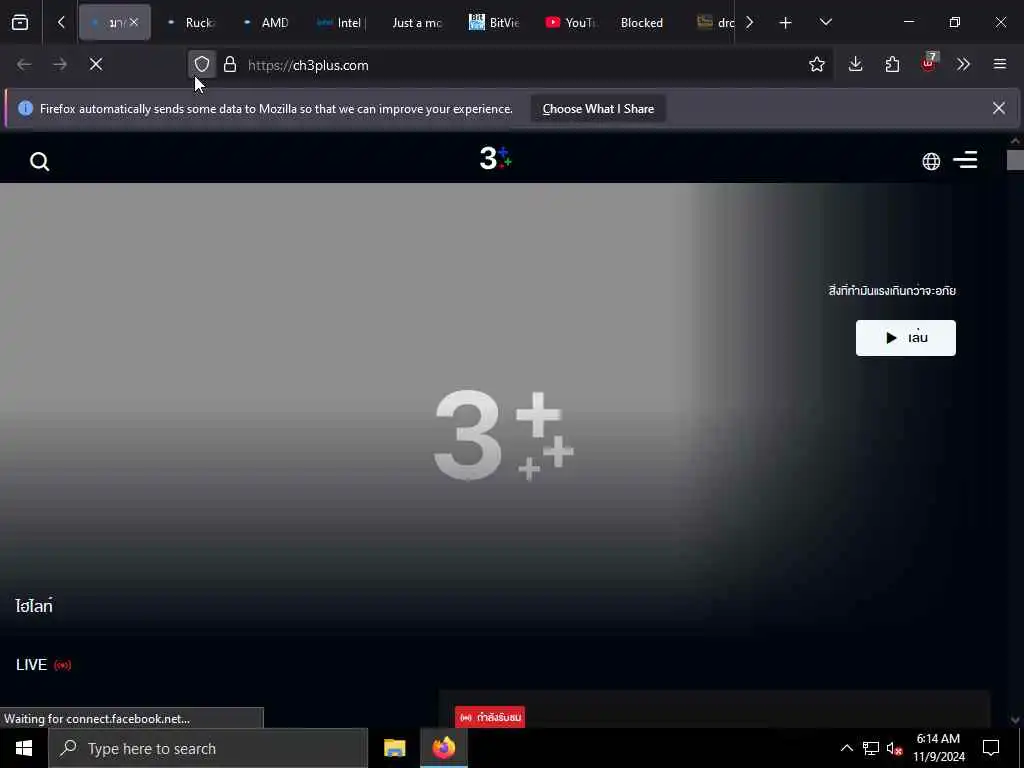This screenshot has width=1024, height=768.
Task: Bookmark this page with the star
Action: (x=816, y=65)
